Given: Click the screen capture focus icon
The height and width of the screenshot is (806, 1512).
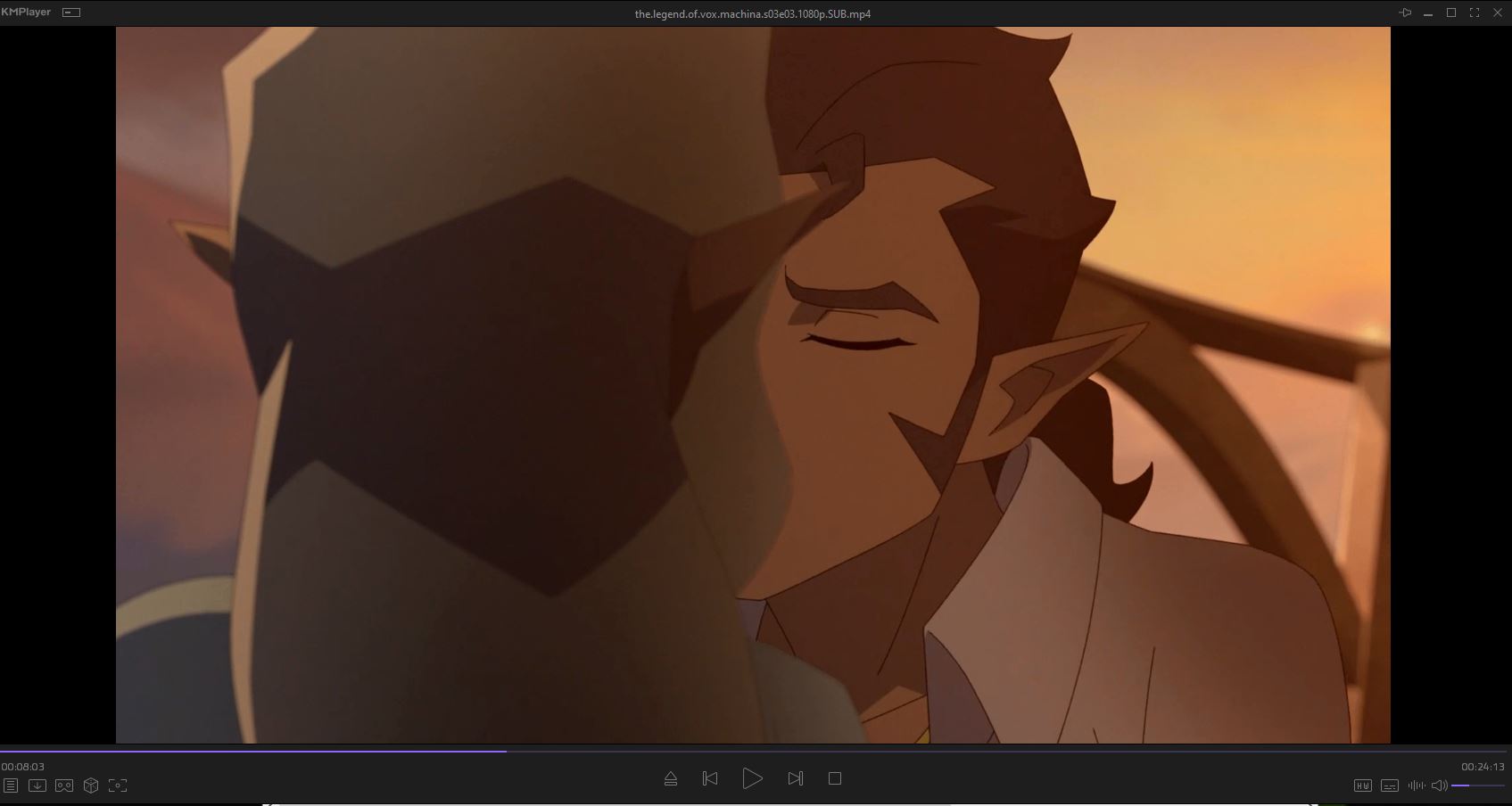Looking at the screenshot, I should pyautogui.click(x=118, y=785).
